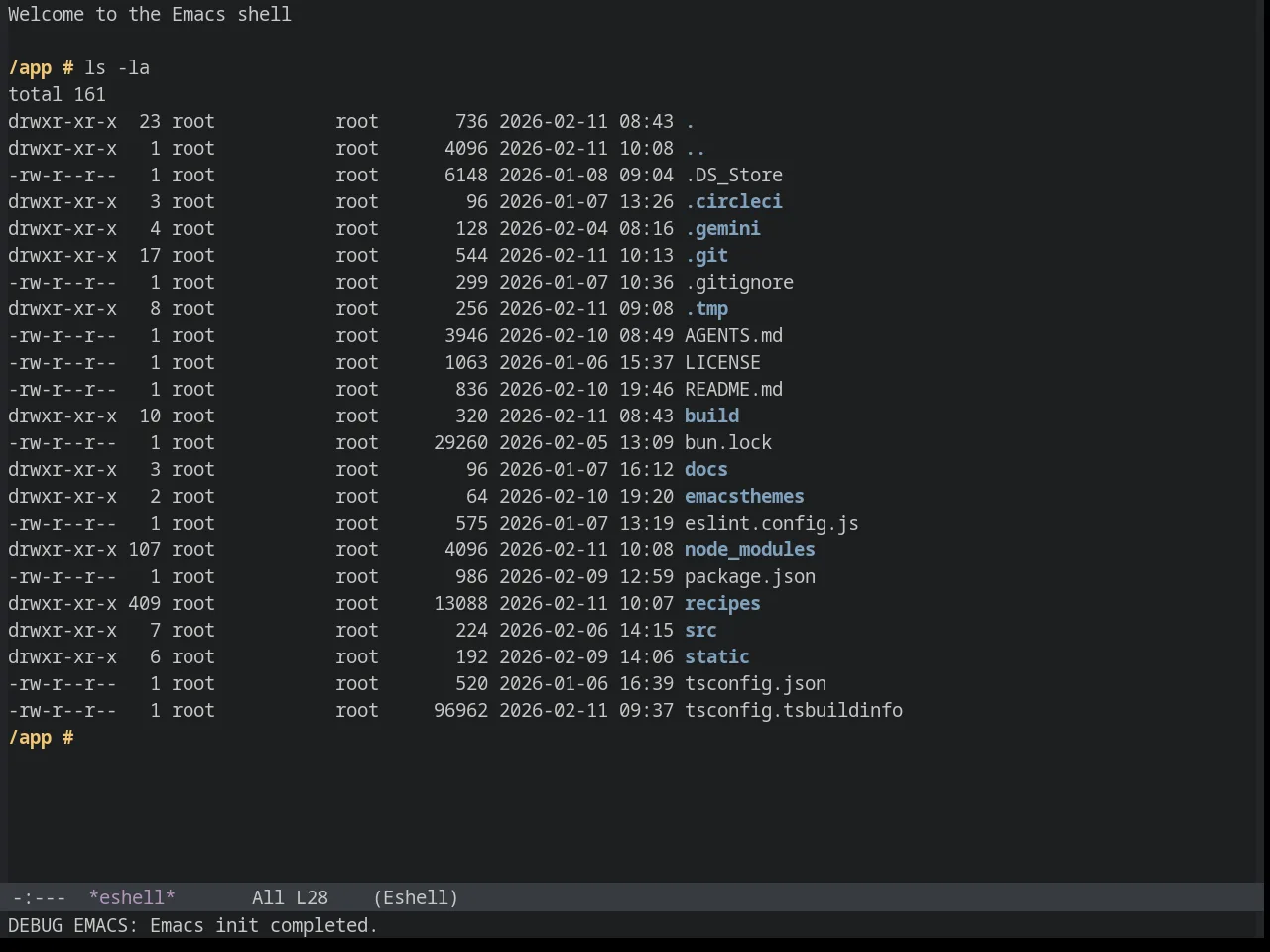This screenshot has height=952, width=1270.
Task: Select the .git directory entry
Action: tap(706, 255)
